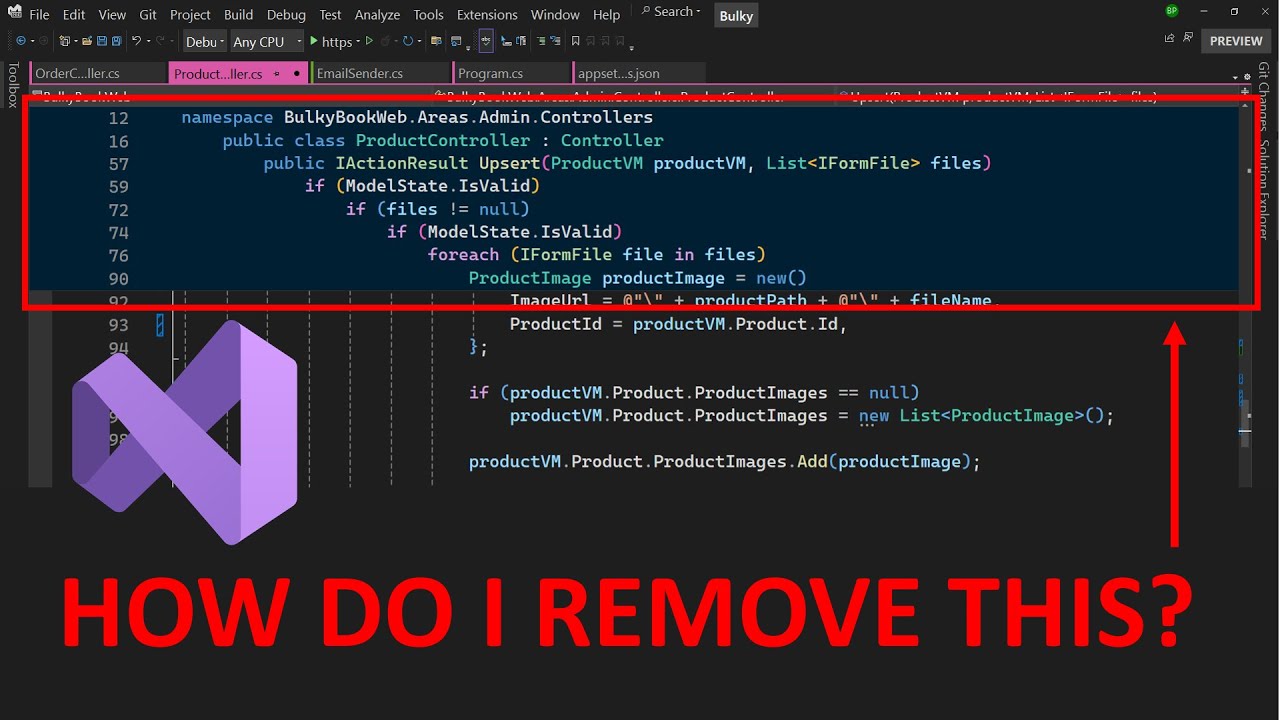Click the Undo arrow icon
Screen dimensions: 1280x720
coord(136,41)
